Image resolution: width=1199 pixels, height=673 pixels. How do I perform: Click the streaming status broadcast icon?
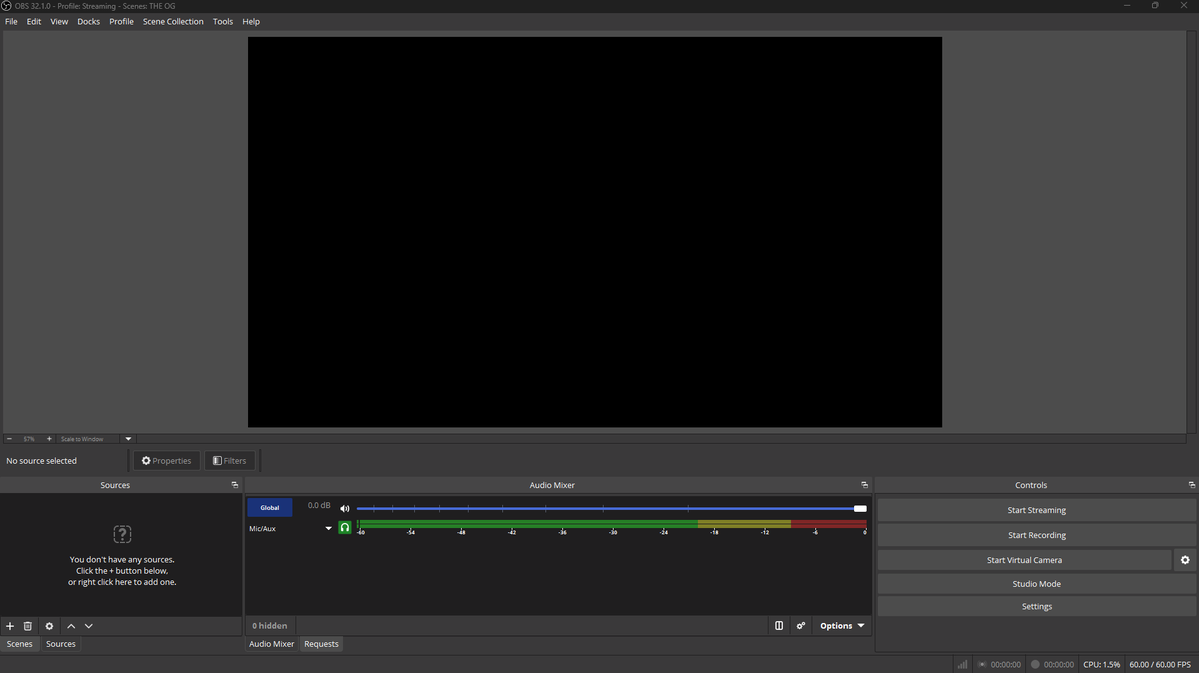tap(982, 665)
